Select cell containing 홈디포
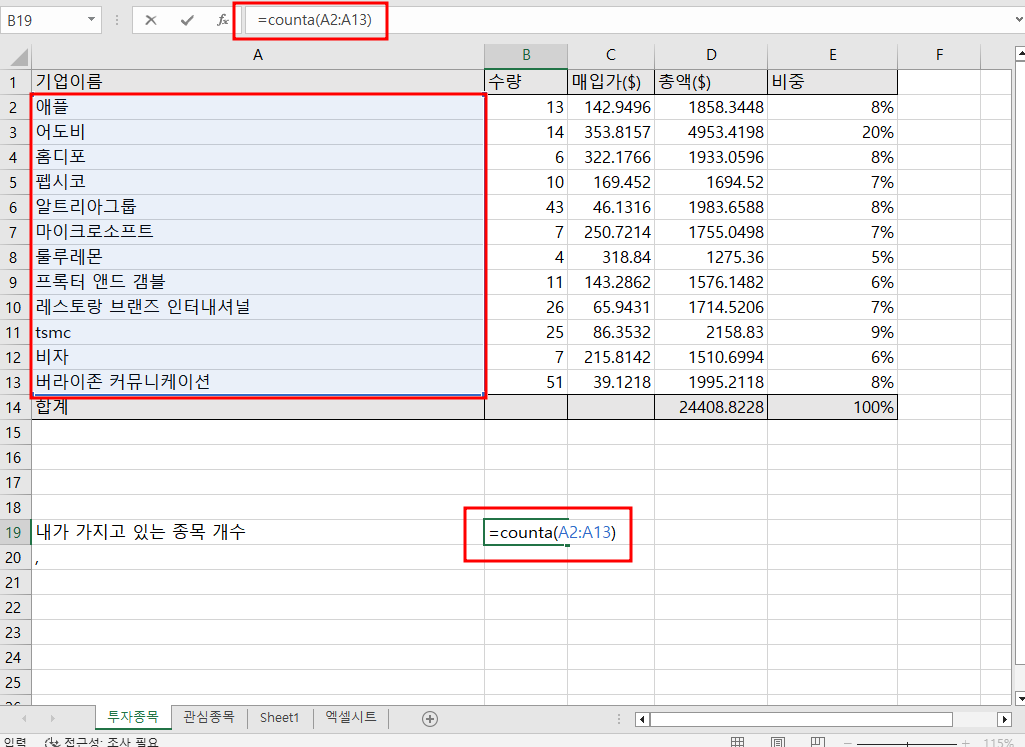Viewport: 1025px width, 747px height. 258,157
